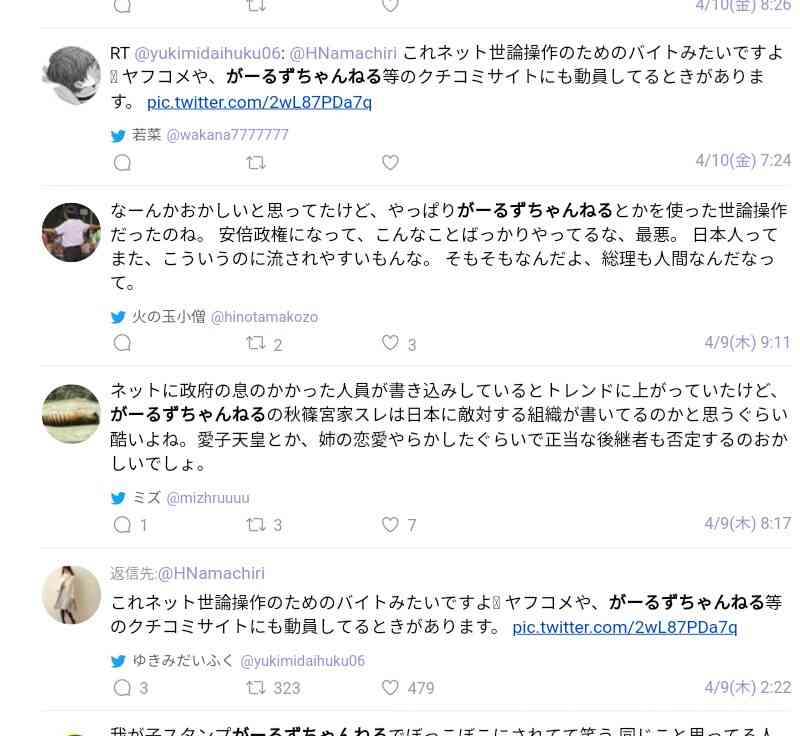Open @hinotamakozo profile handle

(x=264, y=317)
